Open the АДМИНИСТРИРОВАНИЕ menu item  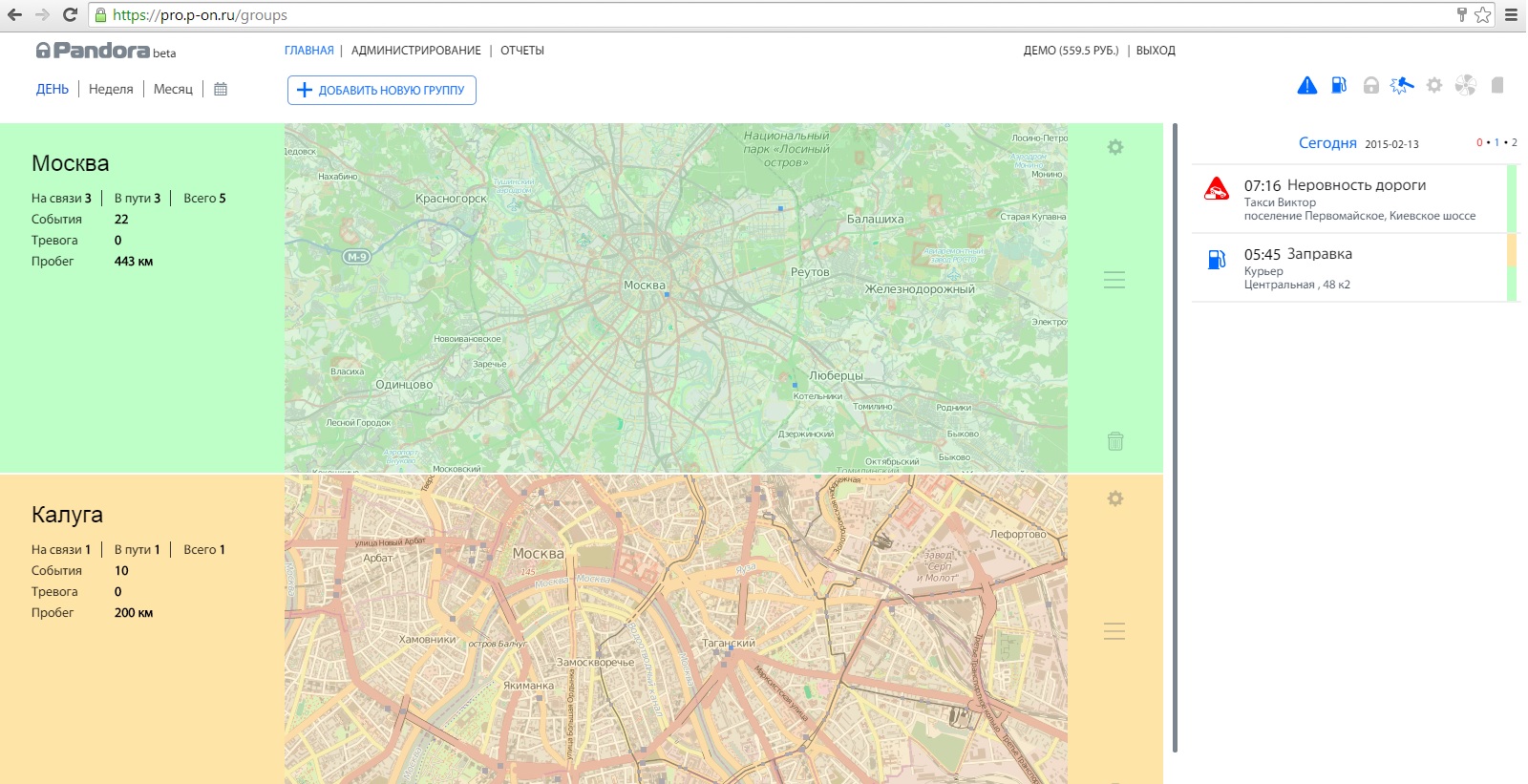pos(415,51)
